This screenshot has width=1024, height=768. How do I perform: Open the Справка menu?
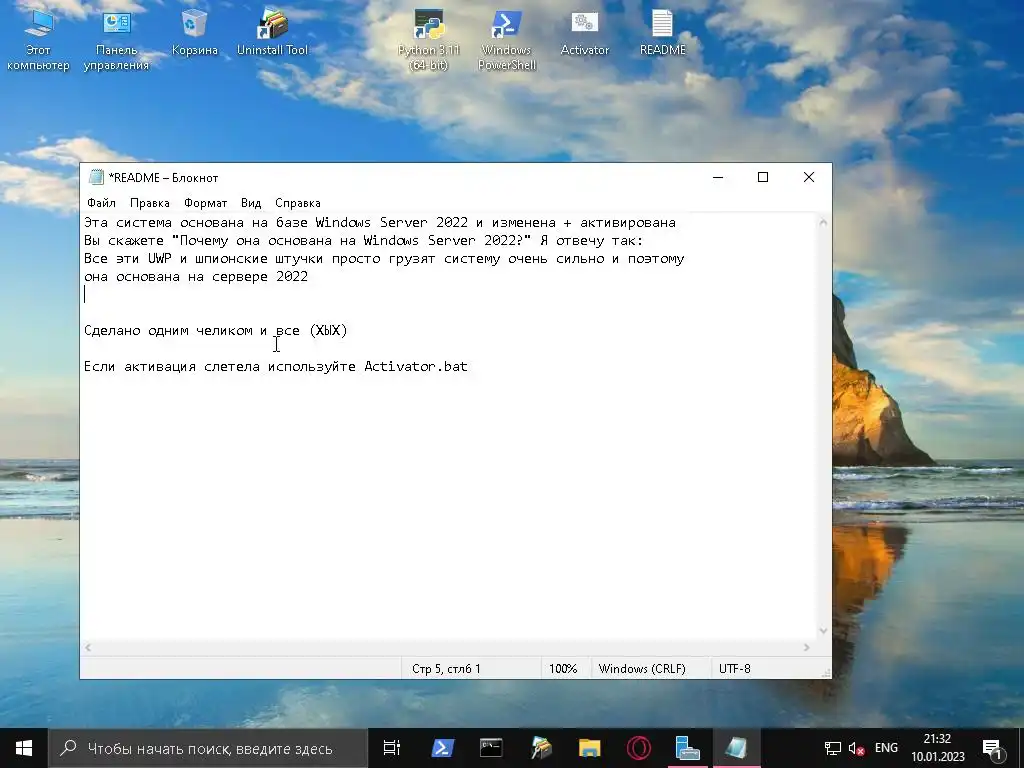298,203
